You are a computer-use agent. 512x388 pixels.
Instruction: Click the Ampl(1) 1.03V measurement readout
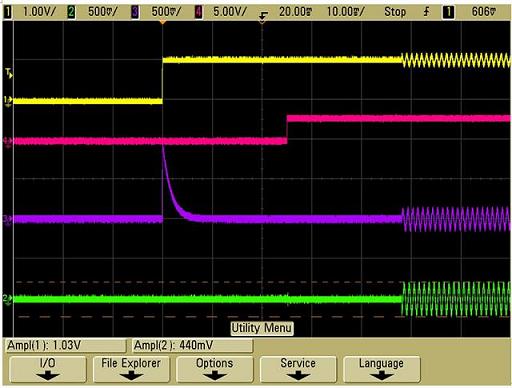coord(66,346)
